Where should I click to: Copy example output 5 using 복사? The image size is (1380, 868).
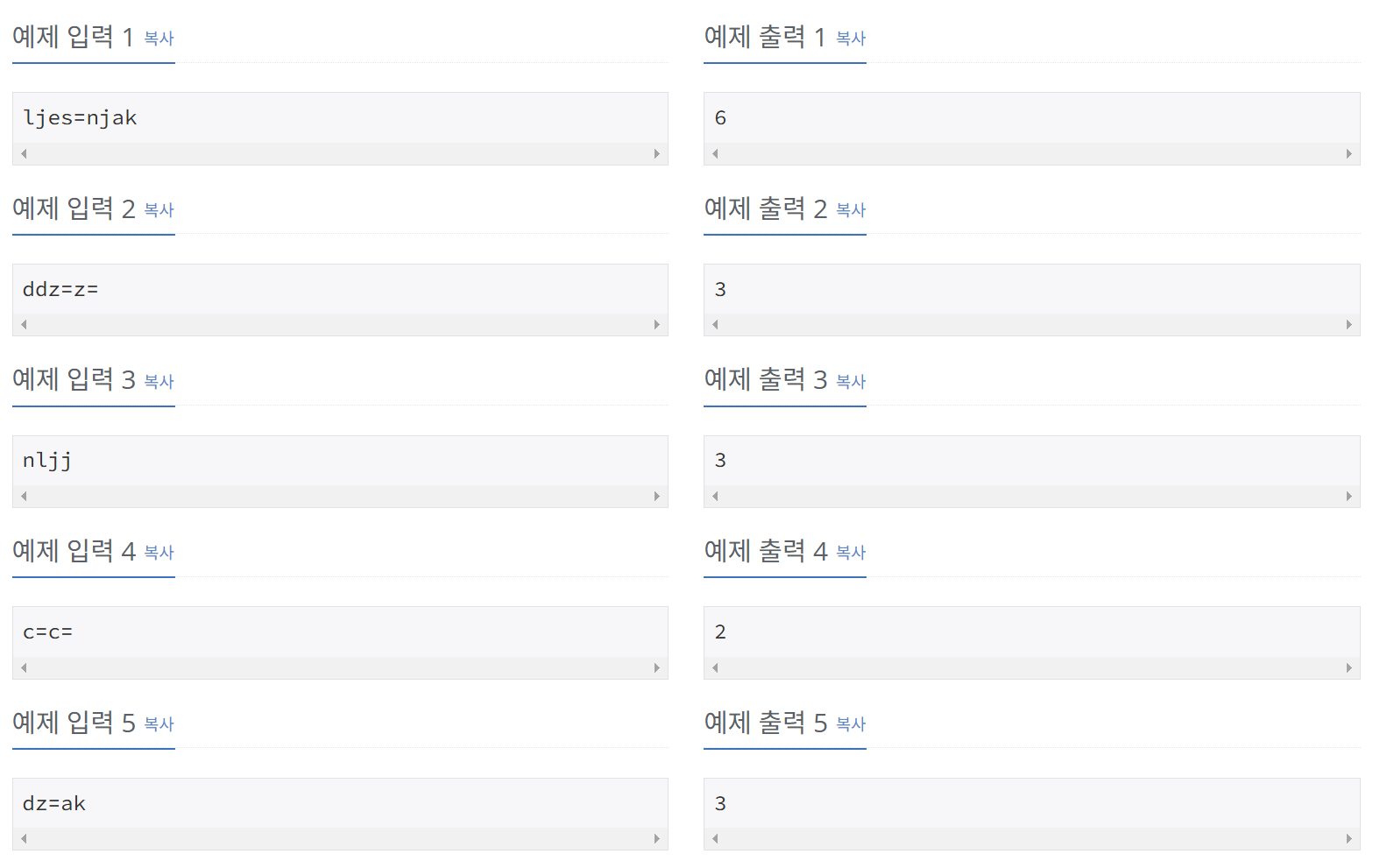[x=850, y=724]
